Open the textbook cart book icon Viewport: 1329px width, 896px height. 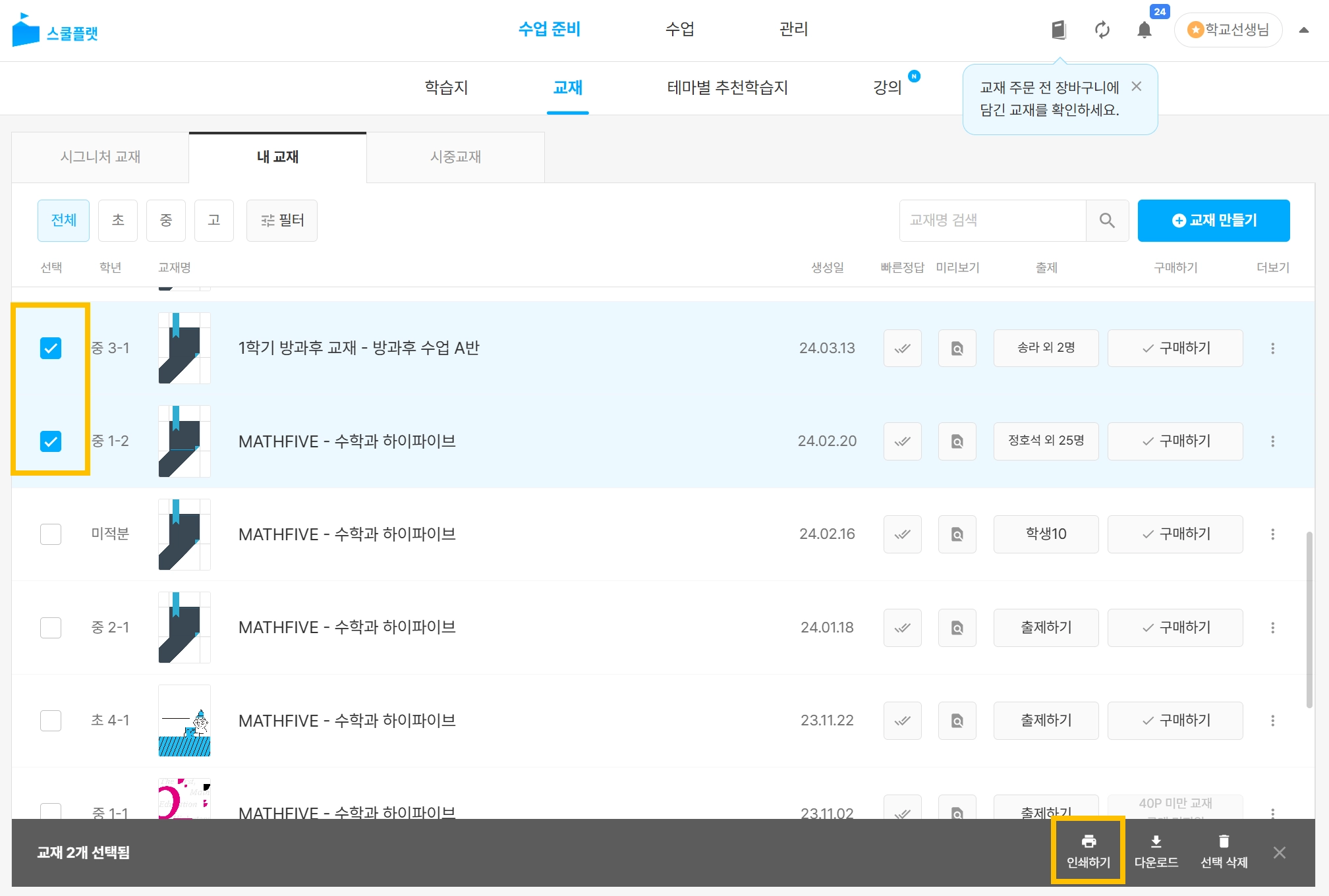point(1059,30)
